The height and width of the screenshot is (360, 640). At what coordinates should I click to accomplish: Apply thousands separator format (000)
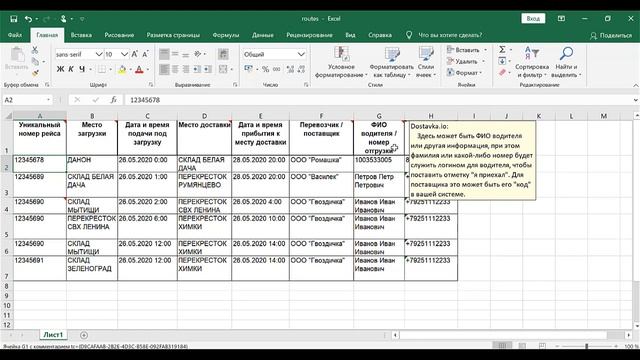point(277,69)
